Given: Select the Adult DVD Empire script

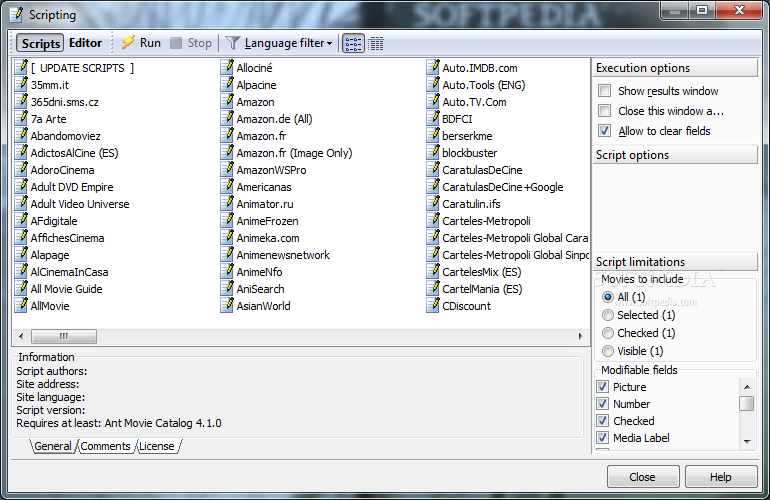Looking at the screenshot, I should [72, 187].
